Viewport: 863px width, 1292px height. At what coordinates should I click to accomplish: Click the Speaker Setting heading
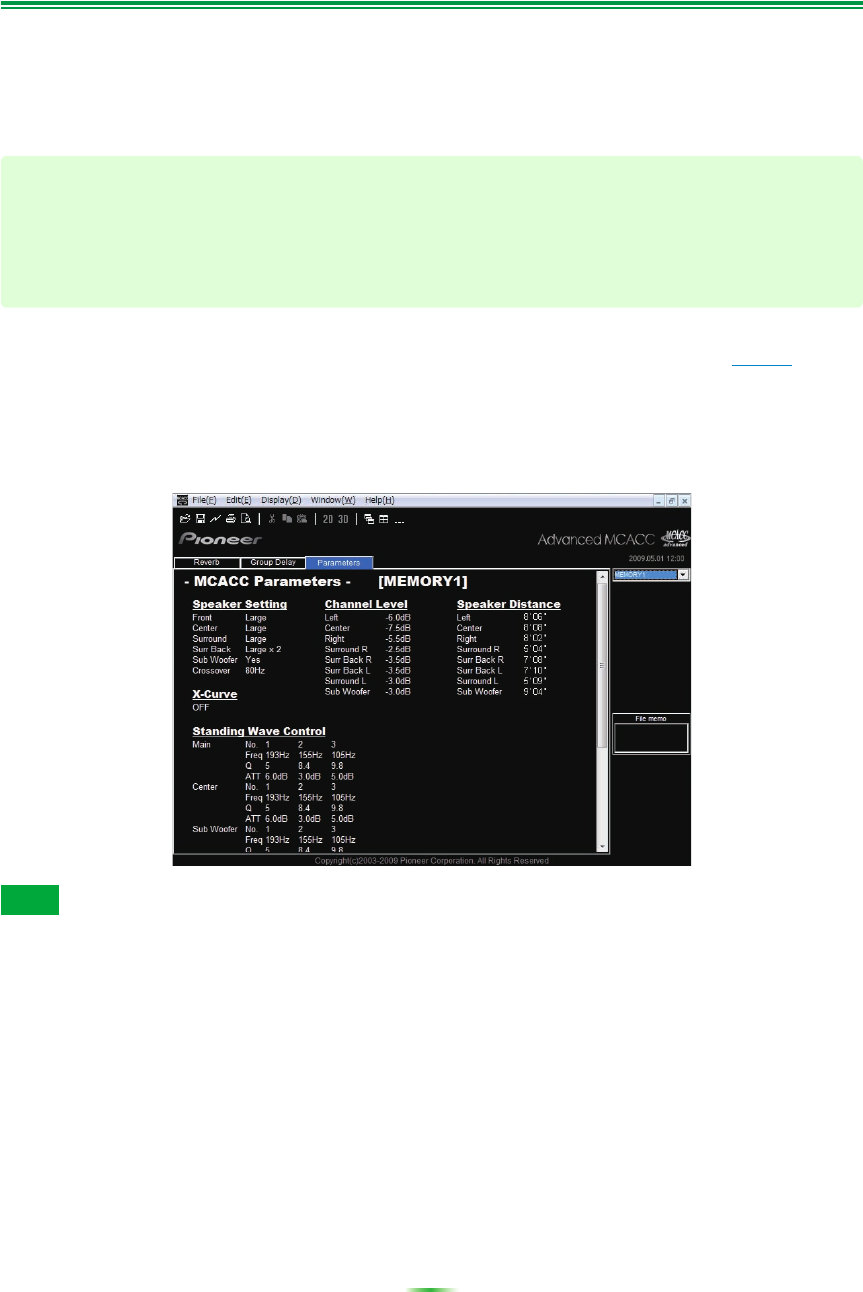(240, 604)
